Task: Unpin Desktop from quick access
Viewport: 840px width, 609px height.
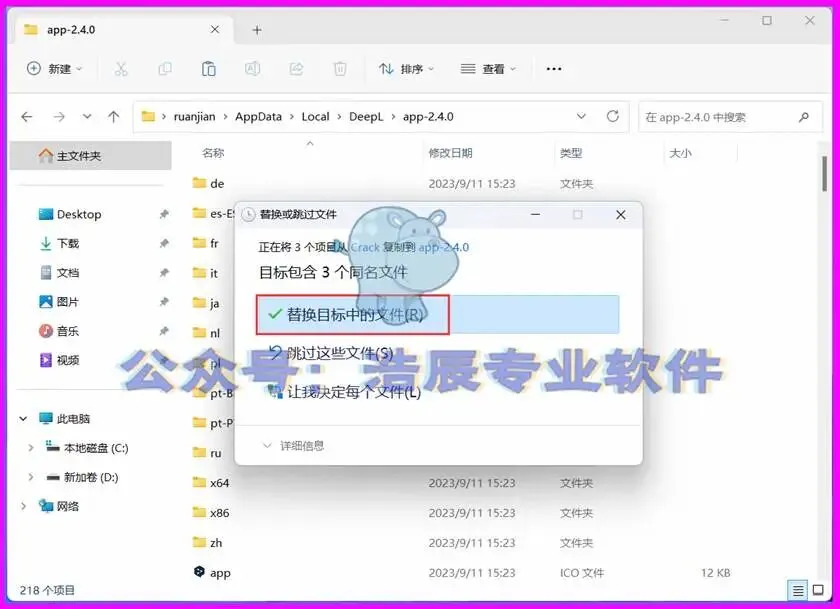Action: click(x=164, y=214)
